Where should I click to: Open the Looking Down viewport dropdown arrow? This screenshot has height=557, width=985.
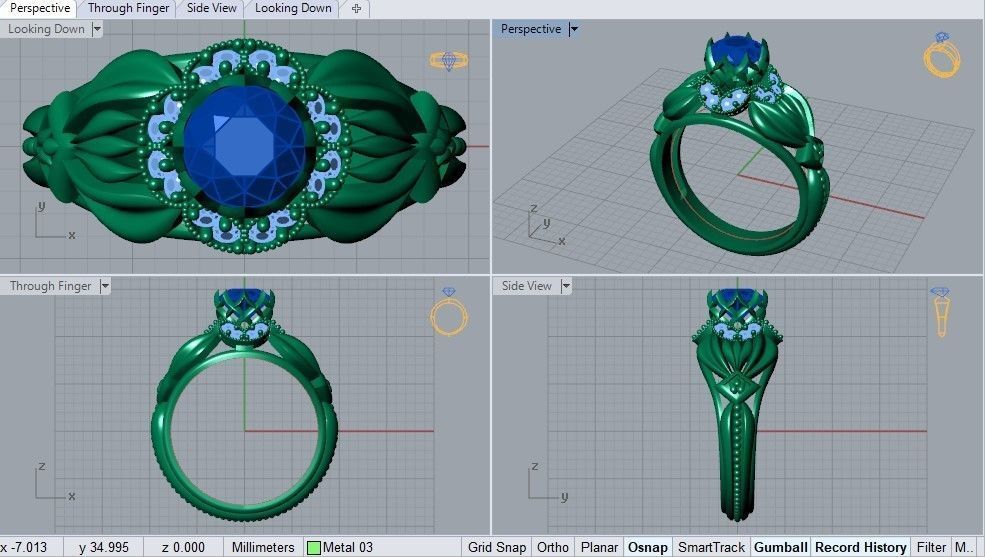tap(97, 29)
